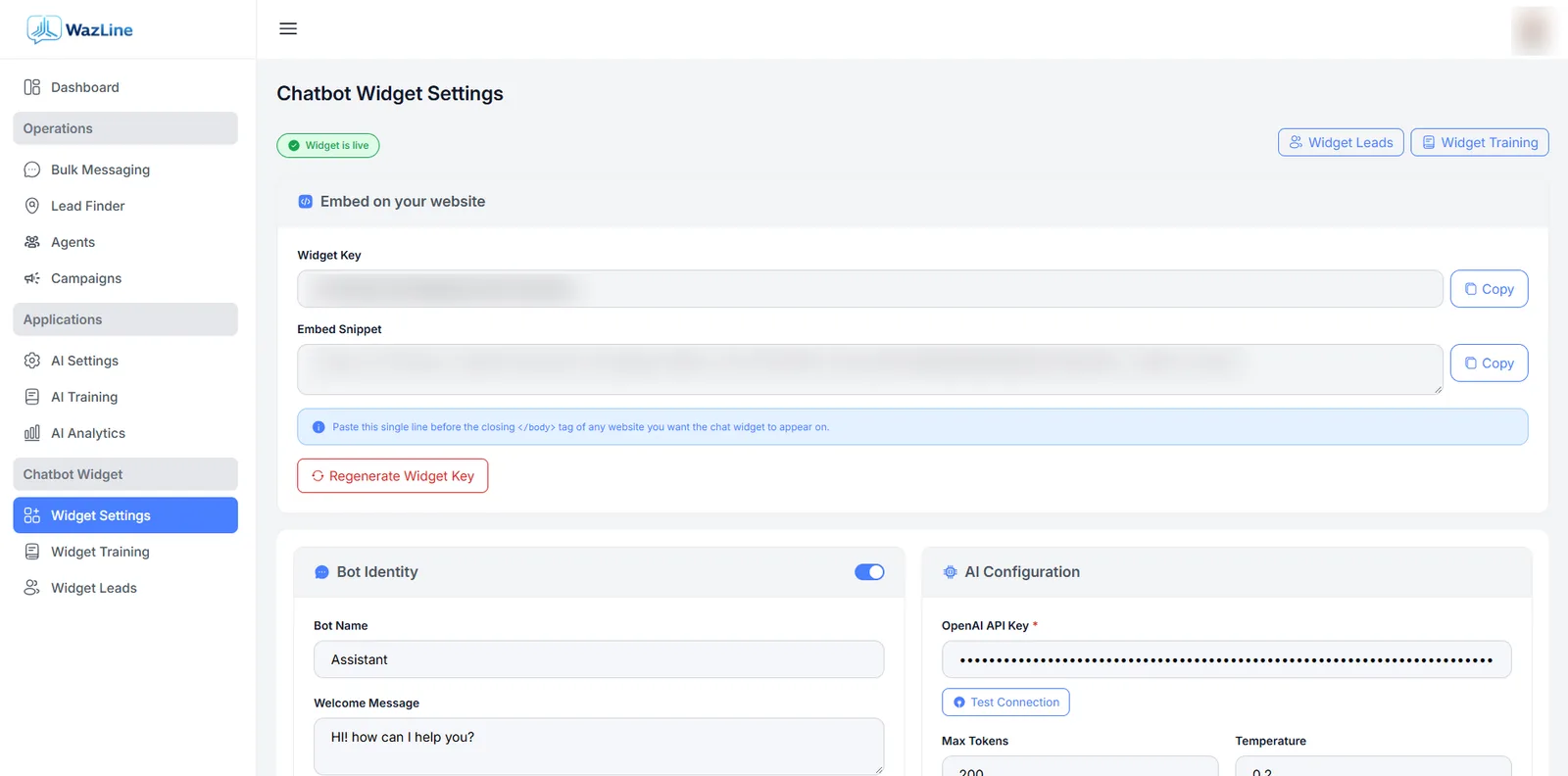Click the Temperature field
Viewport: 1568px width, 776px height.
click(x=1373, y=766)
